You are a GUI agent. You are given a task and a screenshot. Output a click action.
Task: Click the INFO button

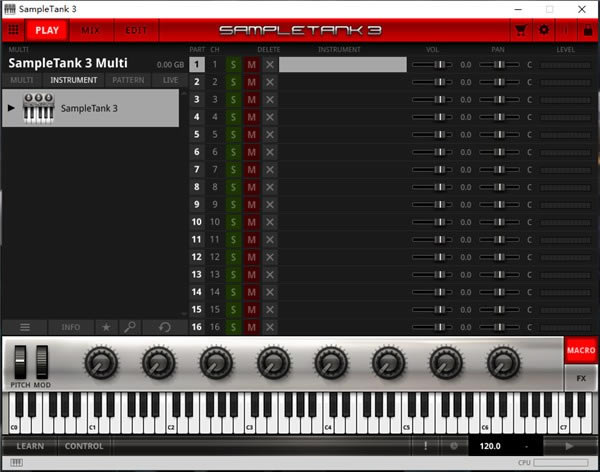click(x=71, y=327)
